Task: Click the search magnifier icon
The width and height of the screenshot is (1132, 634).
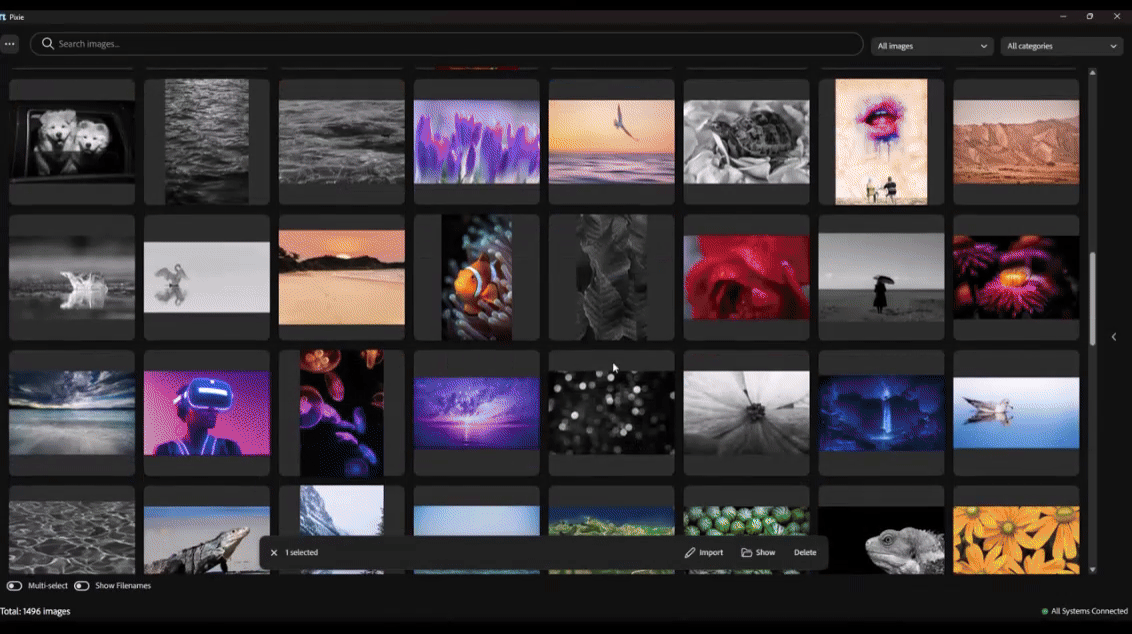Action: coord(47,44)
